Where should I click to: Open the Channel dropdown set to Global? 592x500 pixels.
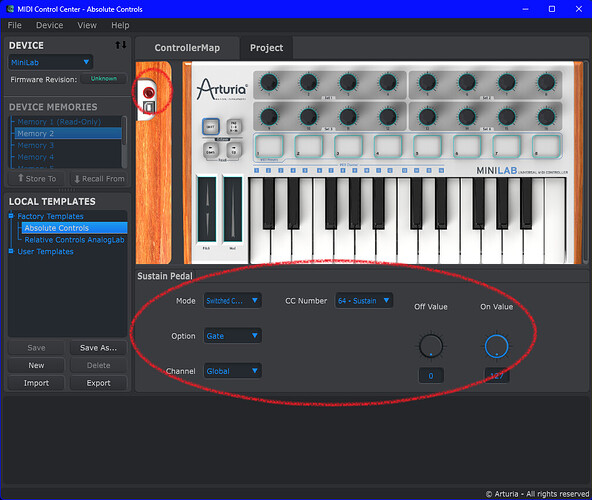pyautogui.click(x=232, y=371)
